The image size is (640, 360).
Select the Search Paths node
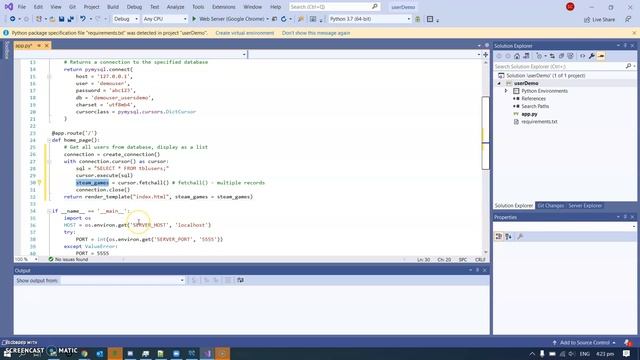pos(535,106)
